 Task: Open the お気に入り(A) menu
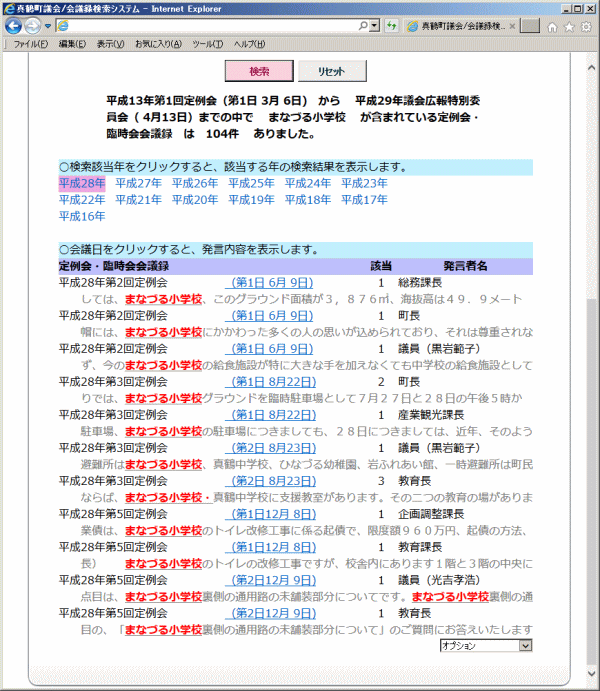(x=158, y=44)
